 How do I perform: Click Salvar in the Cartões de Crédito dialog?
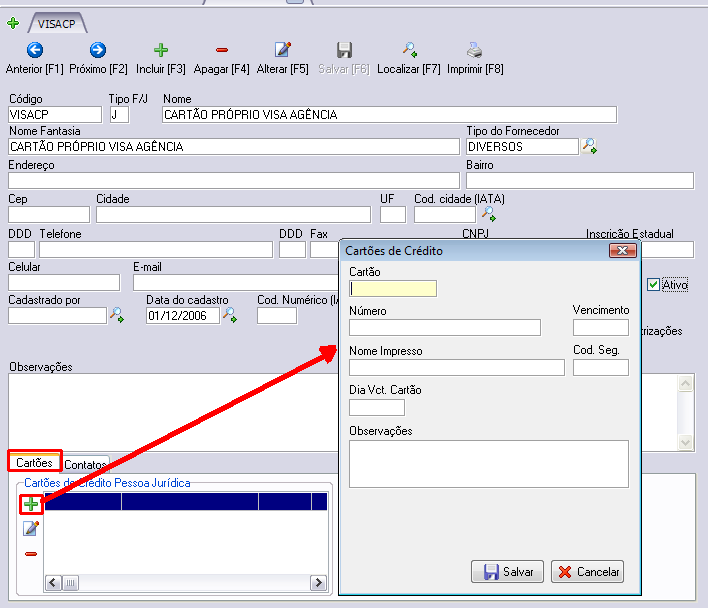[508, 572]
